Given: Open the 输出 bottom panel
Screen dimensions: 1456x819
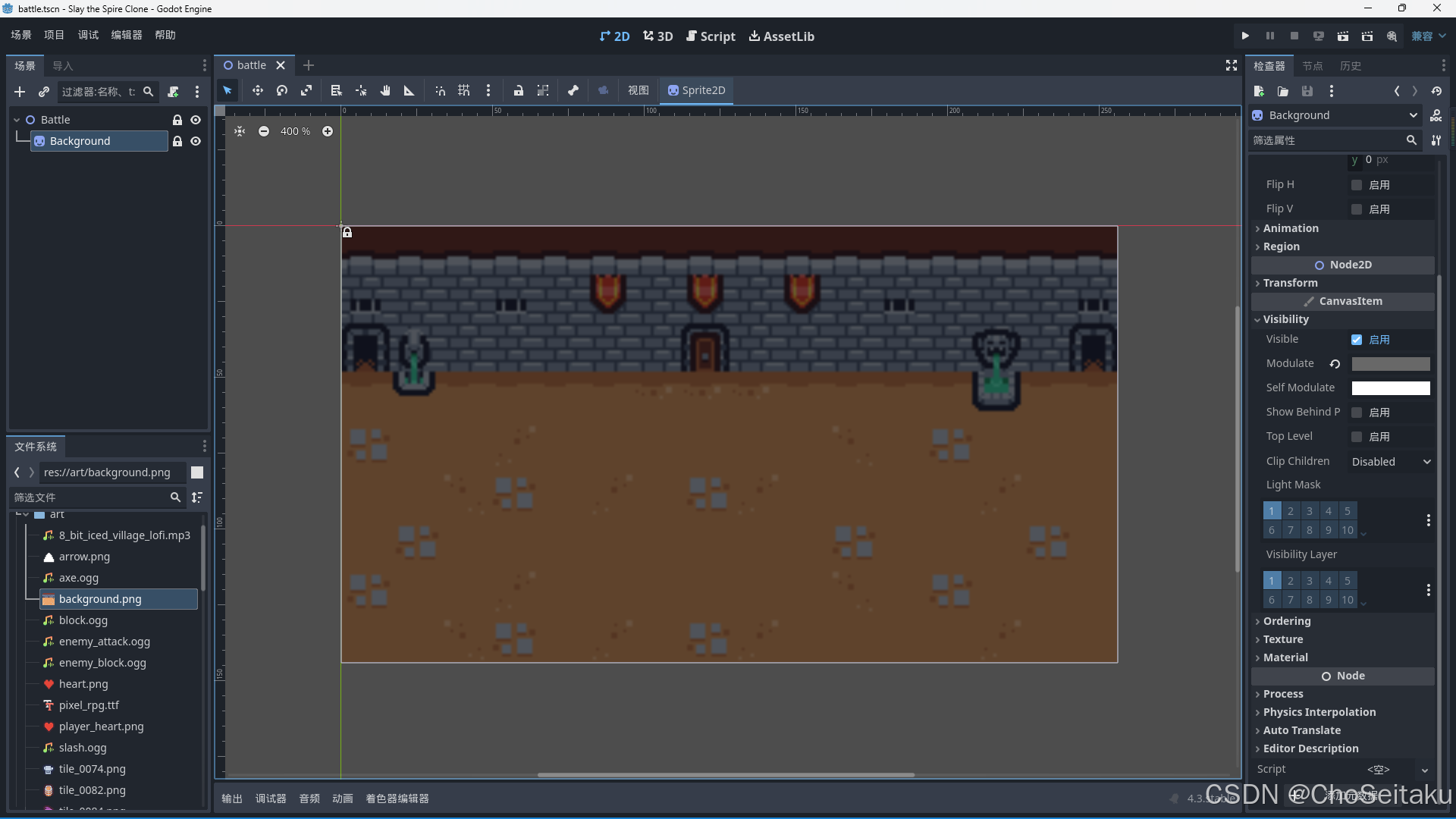Looking at the screenshot, I should [232, 799].
